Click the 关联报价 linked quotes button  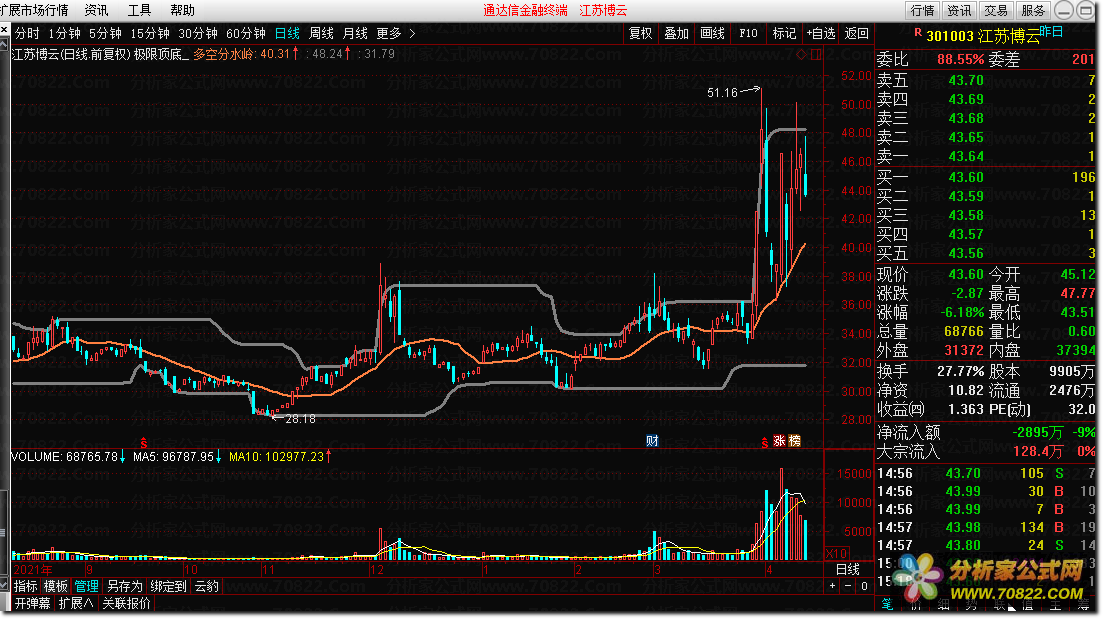(127, 604)
